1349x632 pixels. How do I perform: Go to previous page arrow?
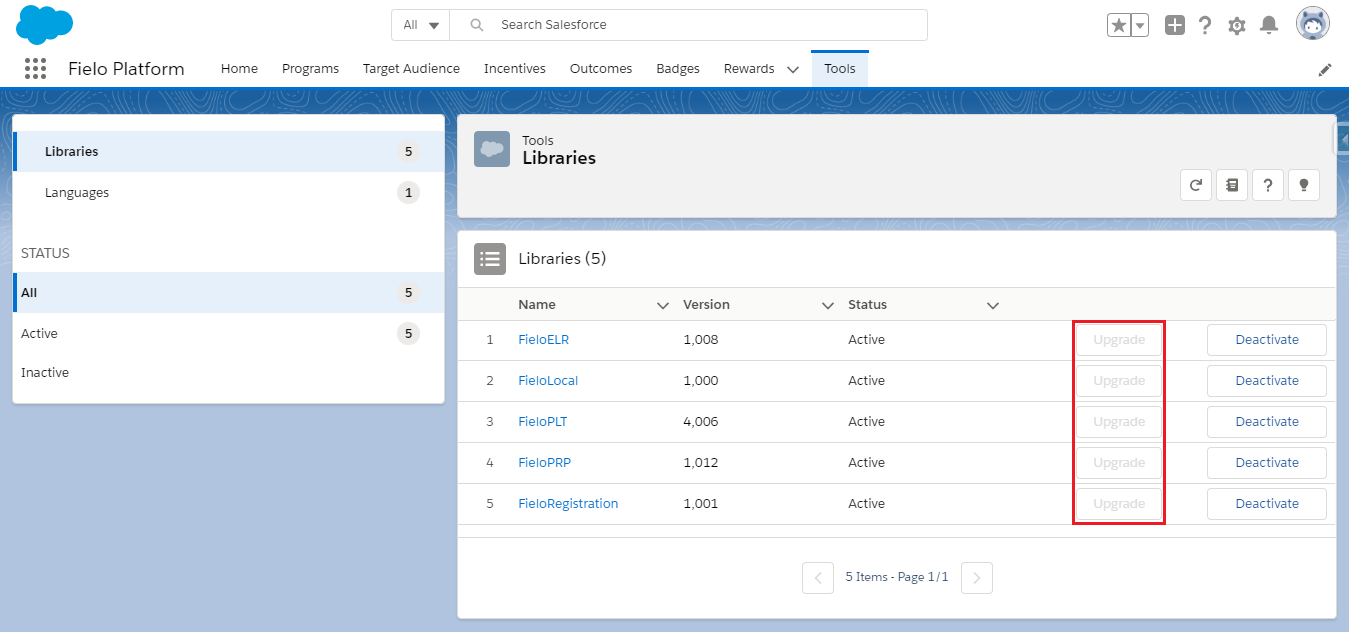click(x=818, y=578)
